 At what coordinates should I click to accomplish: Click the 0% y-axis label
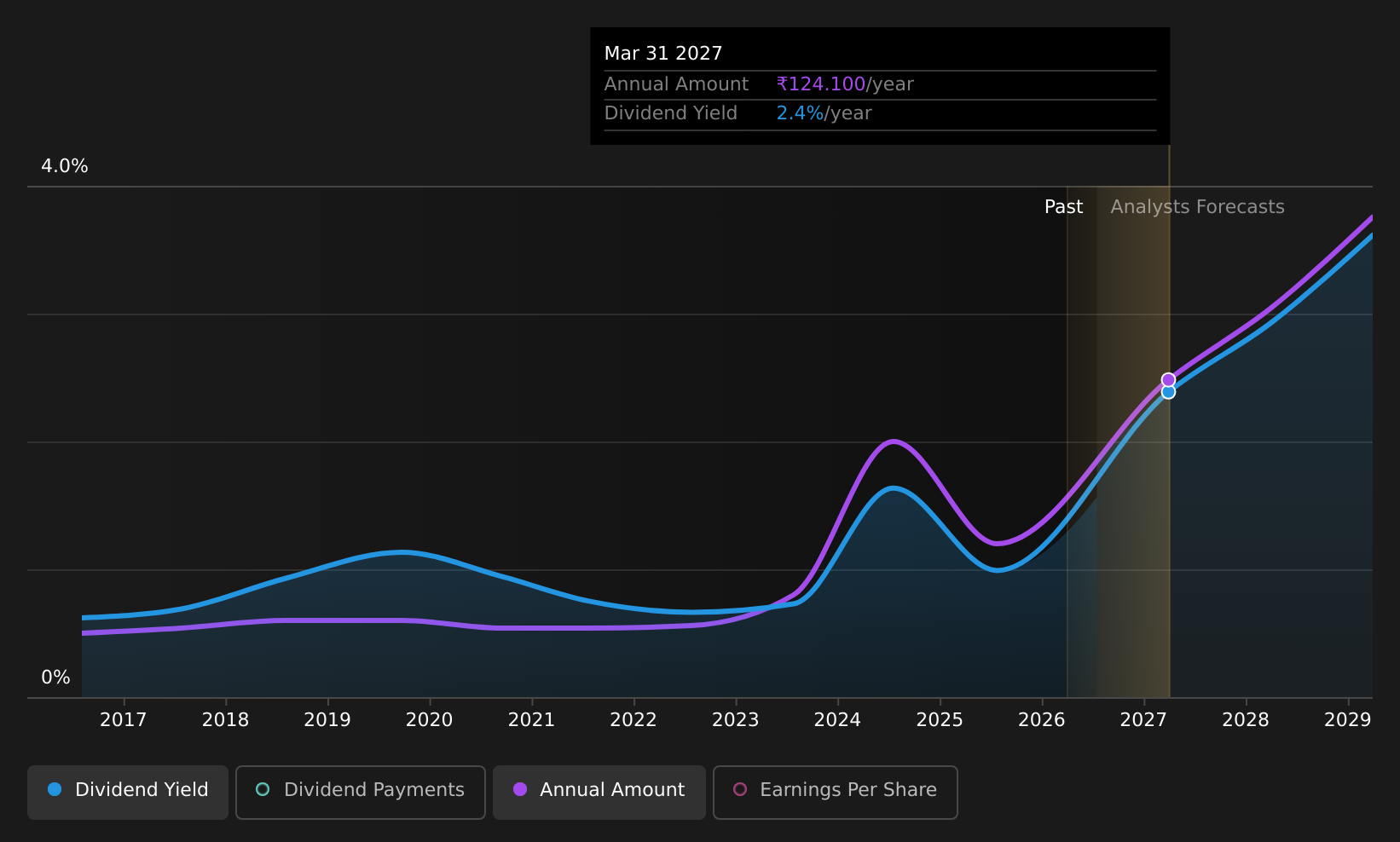pos(55,678)
